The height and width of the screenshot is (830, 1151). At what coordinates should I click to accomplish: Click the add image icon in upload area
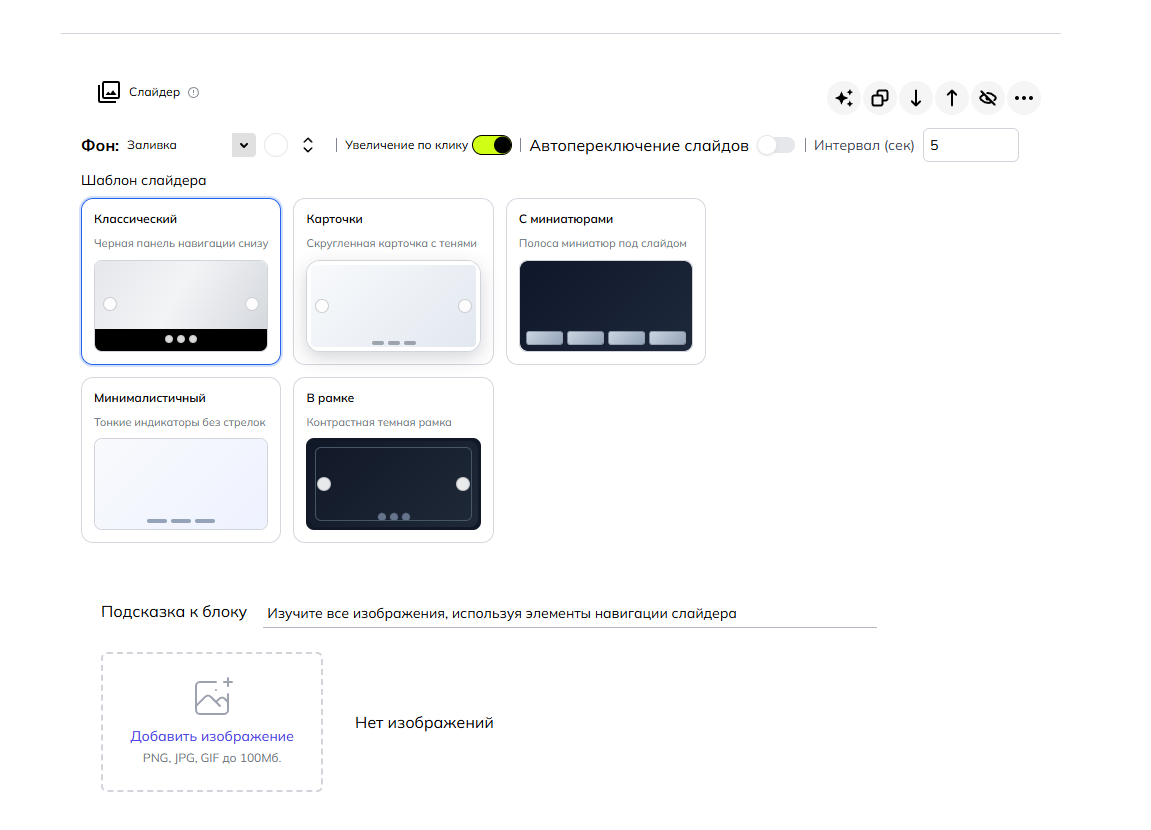pyautogui.click(x=214, y=696)
